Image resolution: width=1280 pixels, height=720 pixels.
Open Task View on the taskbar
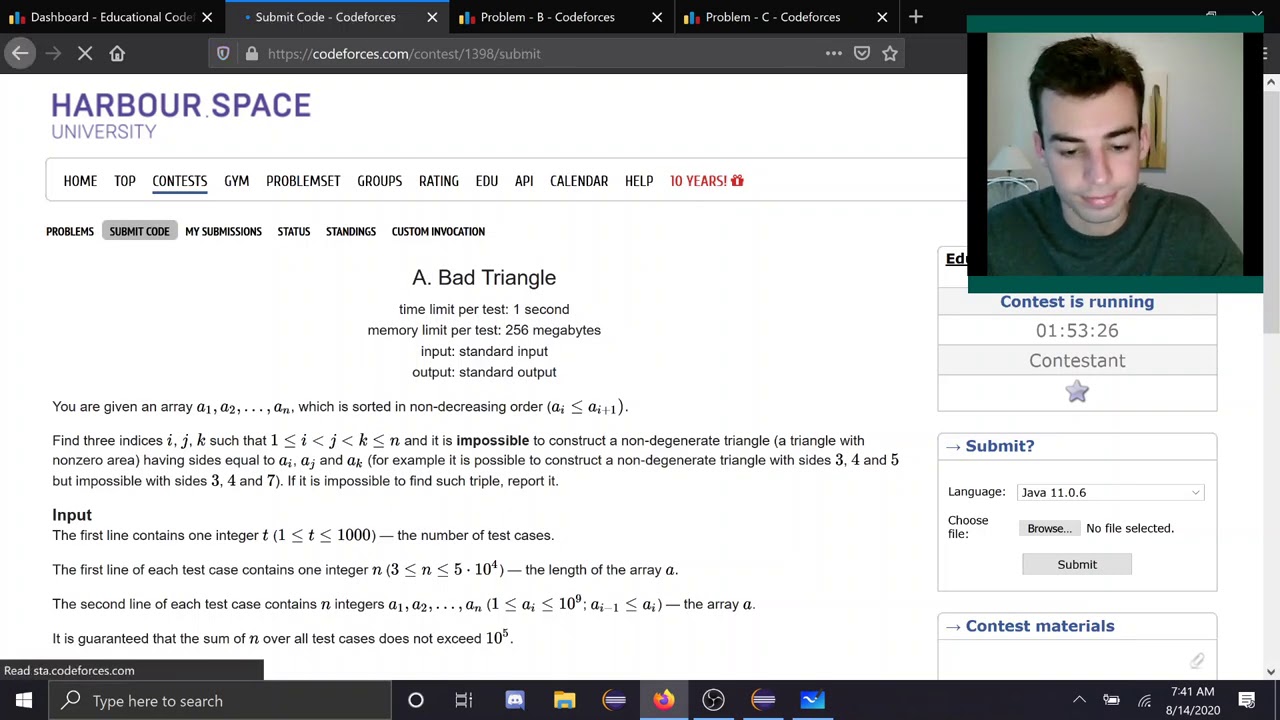(464, 700)
